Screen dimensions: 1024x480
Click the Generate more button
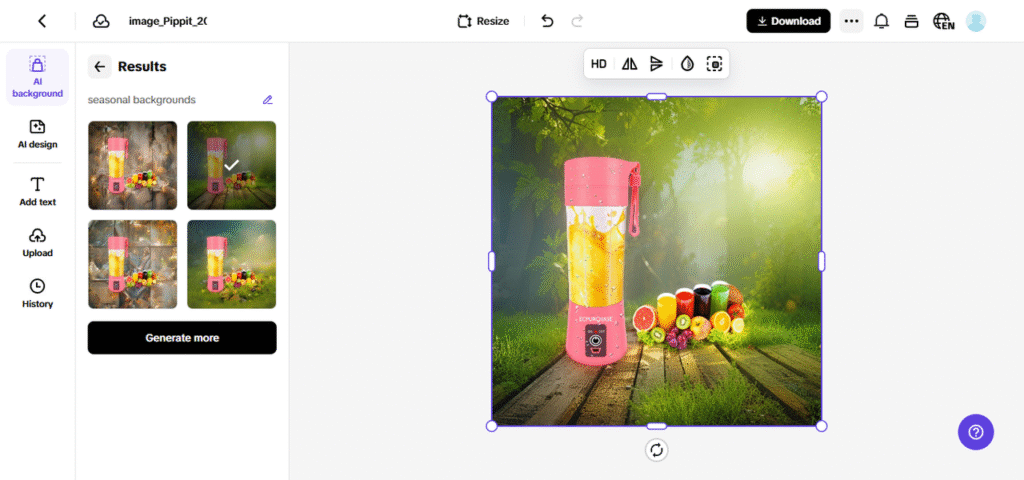pyautogui.click(x=182, y=338)
